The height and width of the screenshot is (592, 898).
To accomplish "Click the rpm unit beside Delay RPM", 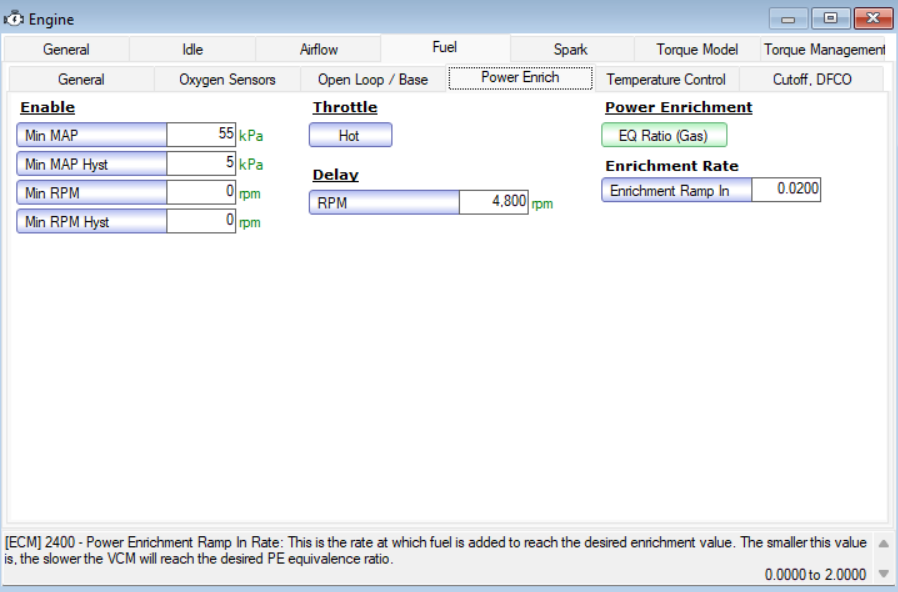I will click(x=542, y=204).
